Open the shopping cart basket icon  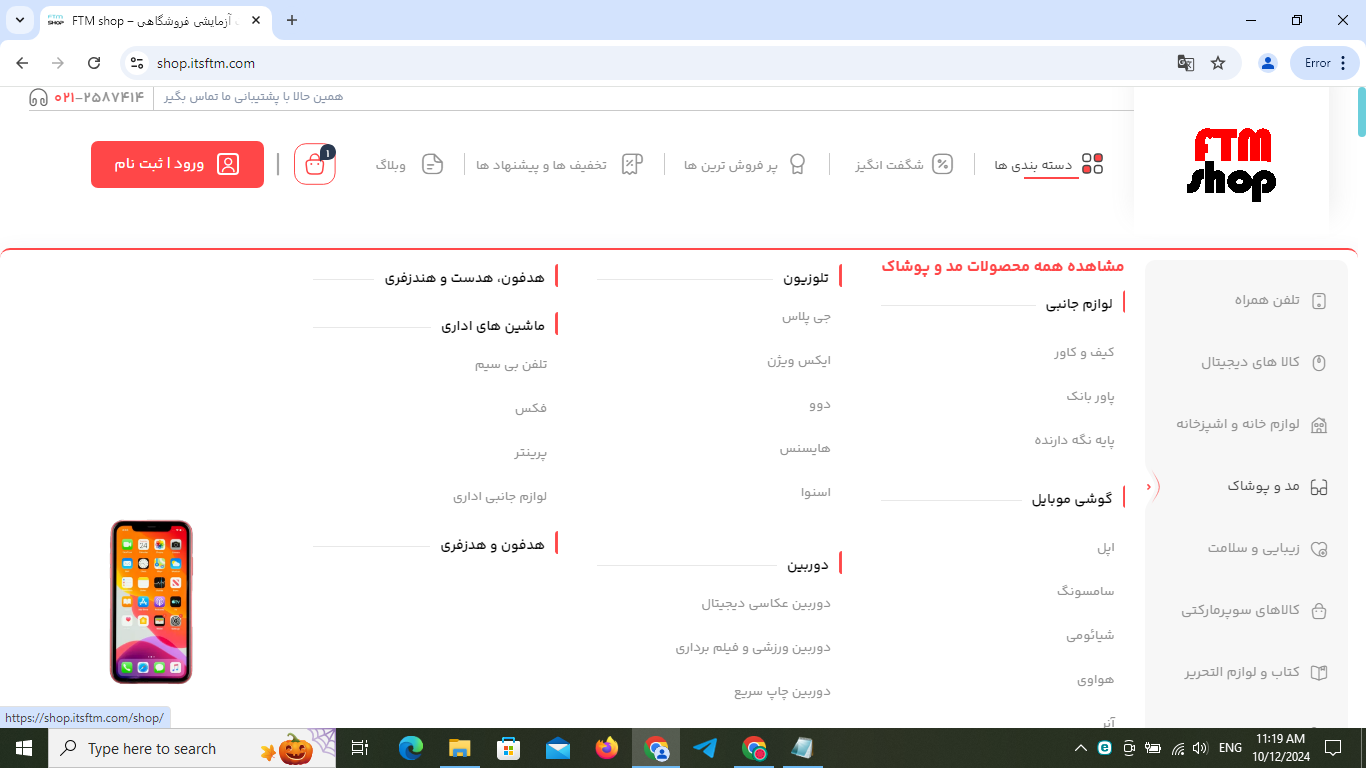pos(315,164)
